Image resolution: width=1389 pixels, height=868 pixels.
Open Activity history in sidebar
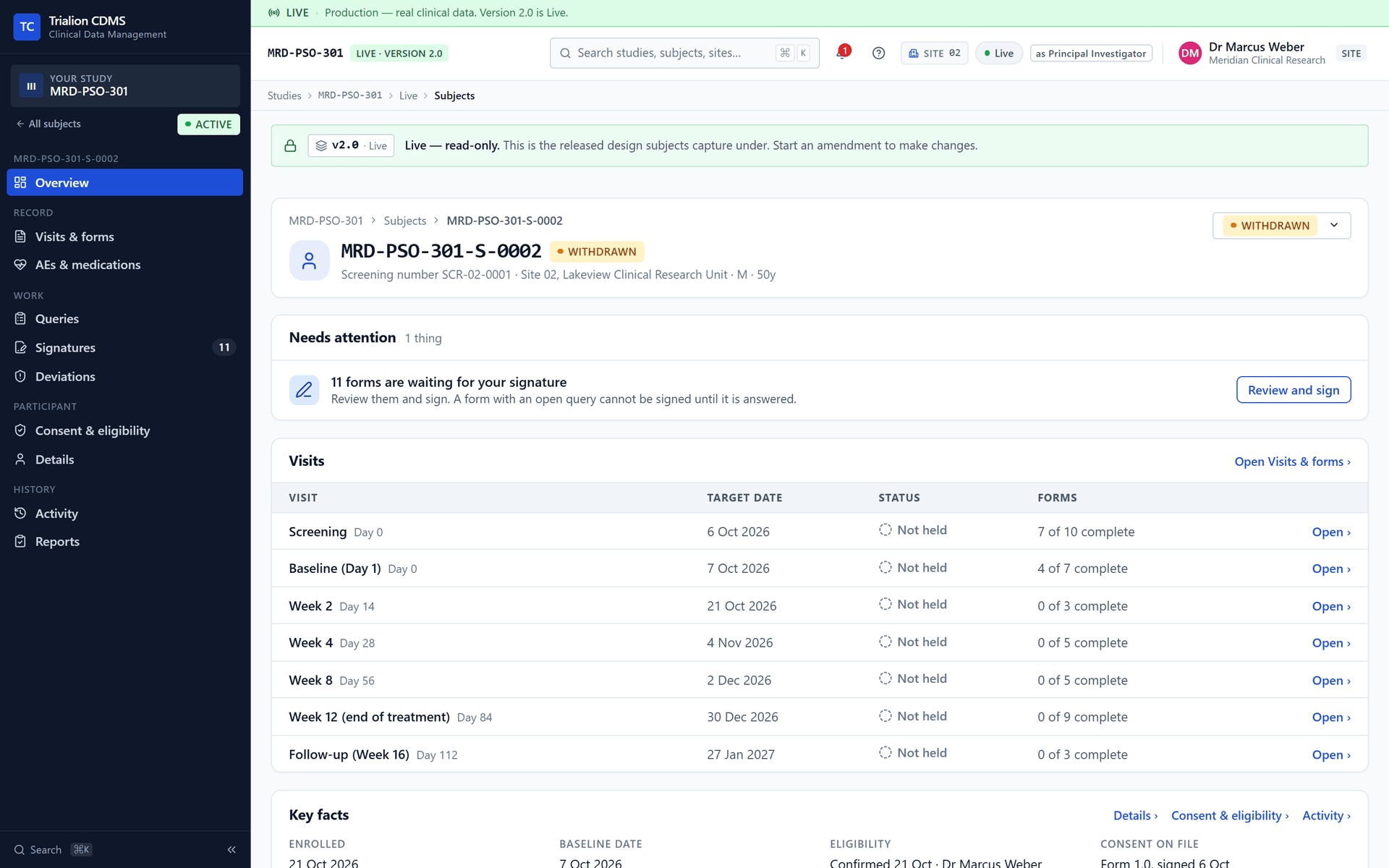click(124, 514)
